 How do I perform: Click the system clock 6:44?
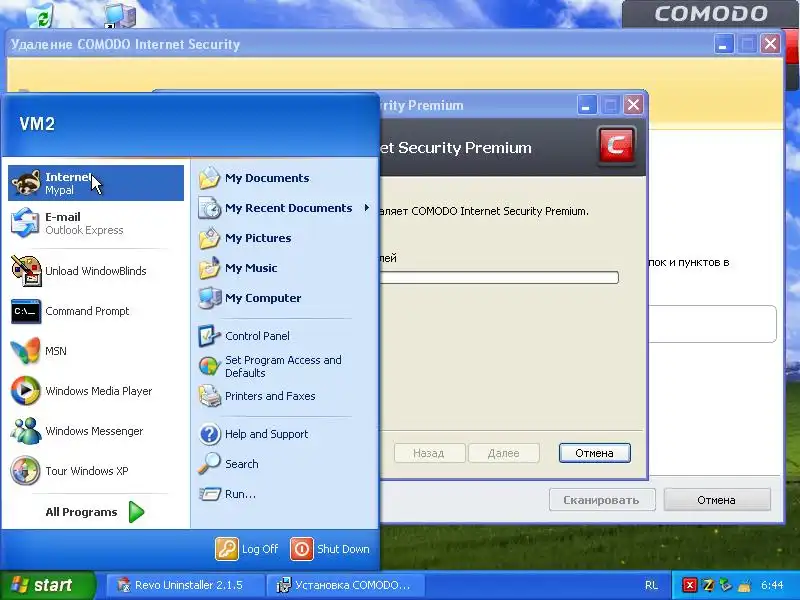click(771, 585)
